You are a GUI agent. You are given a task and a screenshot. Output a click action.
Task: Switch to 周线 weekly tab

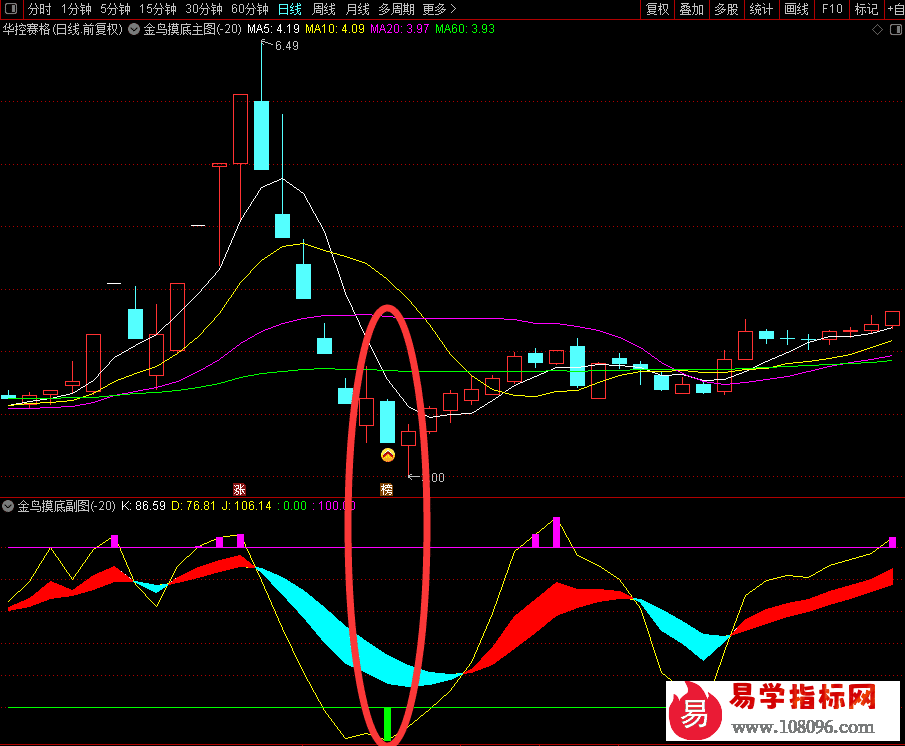pos(324,9)
